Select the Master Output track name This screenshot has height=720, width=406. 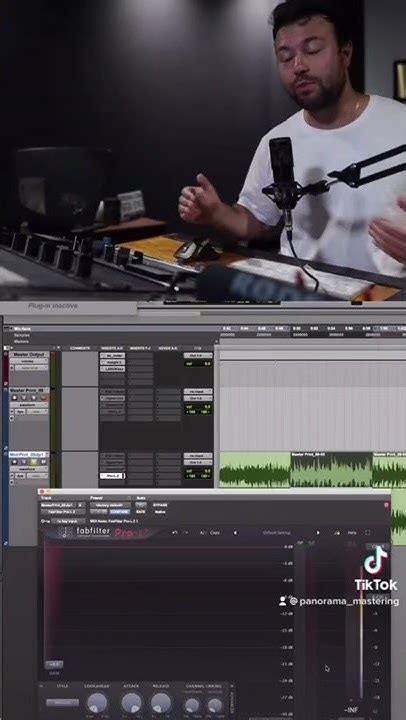tap(29, 355)
